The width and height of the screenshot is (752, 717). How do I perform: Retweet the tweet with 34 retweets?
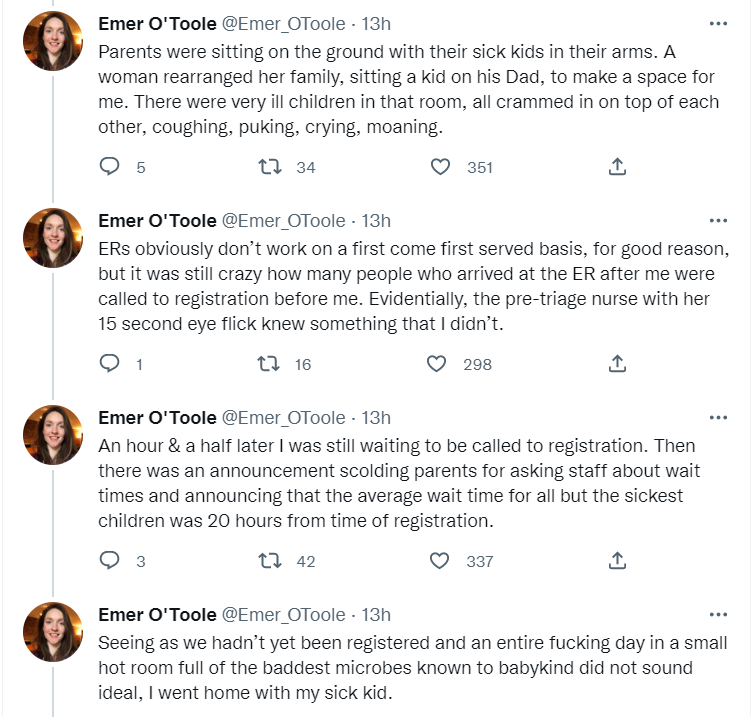click(267, 167)
